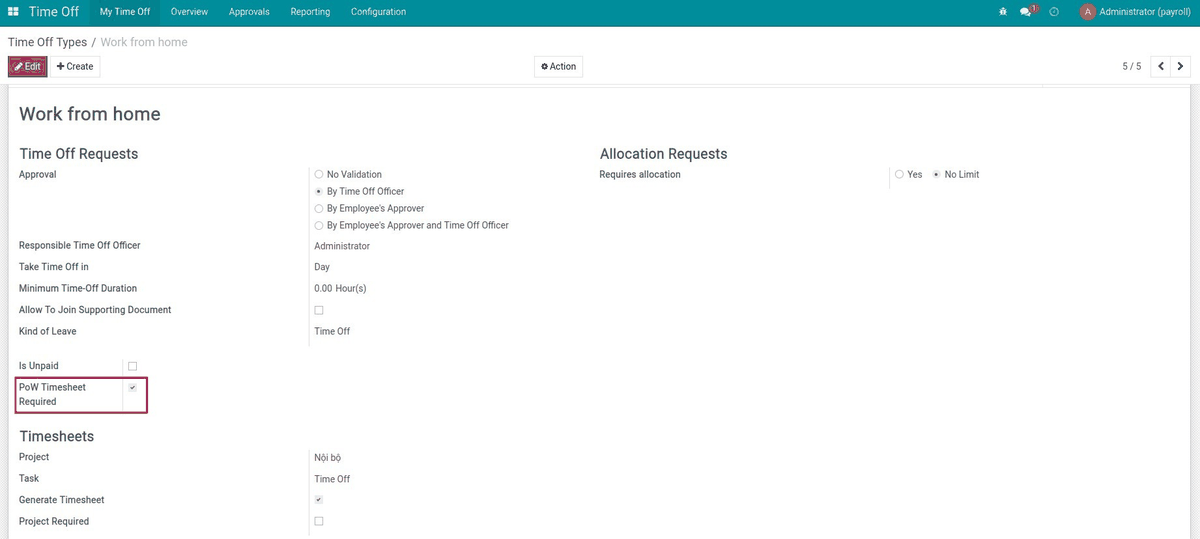This screenshot has height=539, width=1200.
Task: Click the Edit button
Action: tap(28, 66)
